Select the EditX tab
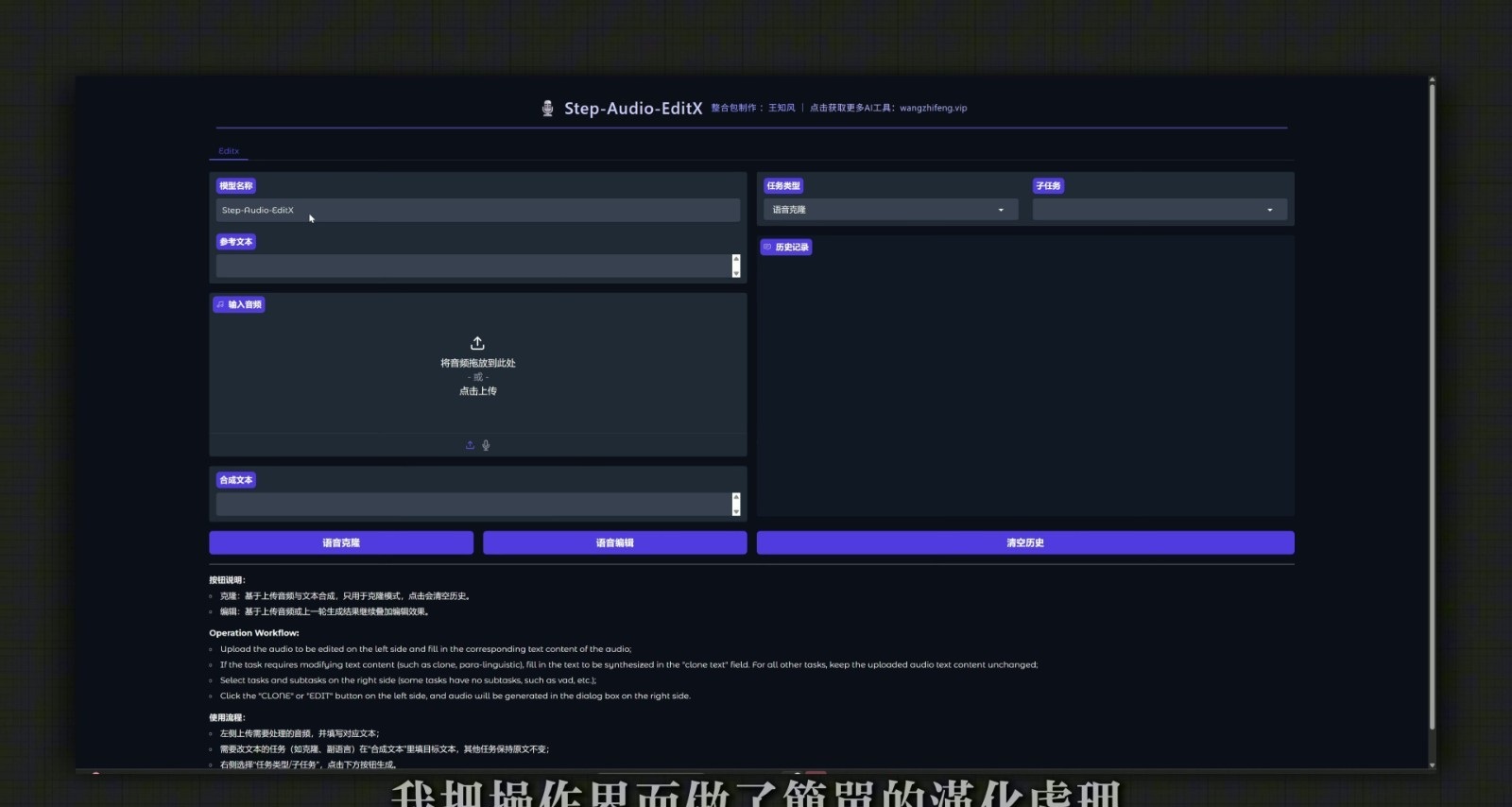 [229, 151]
